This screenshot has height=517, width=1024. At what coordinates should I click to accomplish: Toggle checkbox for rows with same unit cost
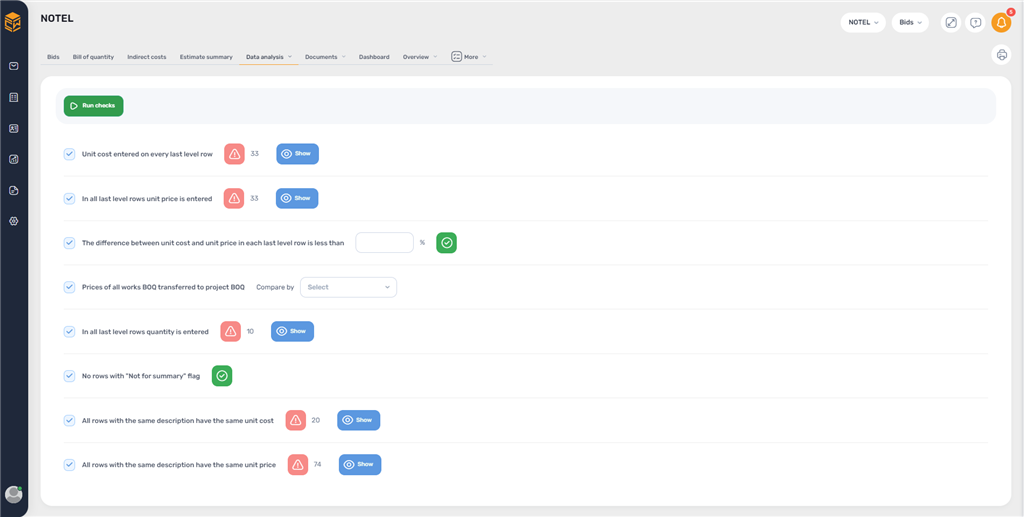(x=69, y=420)
